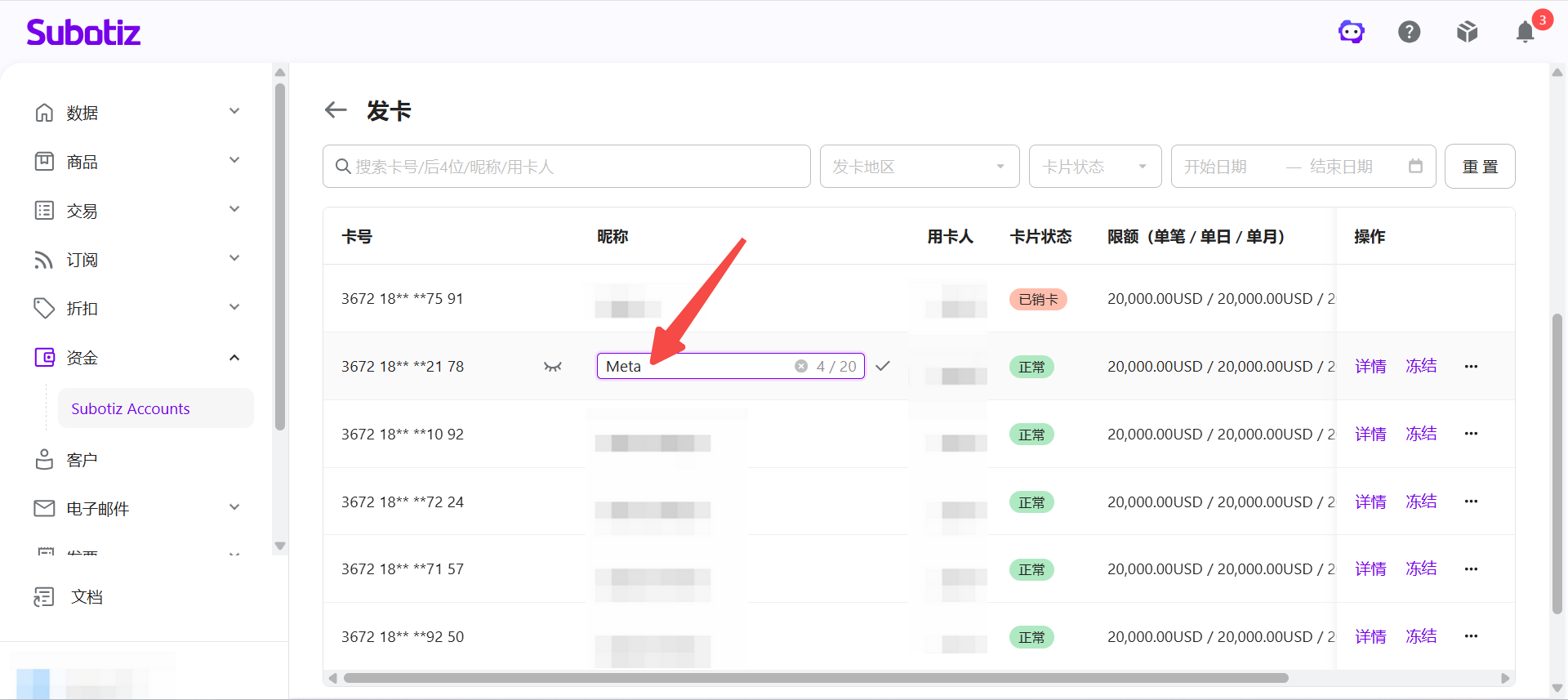
Task: Toggle card number visibility for 21 78
Action: tap(553, 367)
